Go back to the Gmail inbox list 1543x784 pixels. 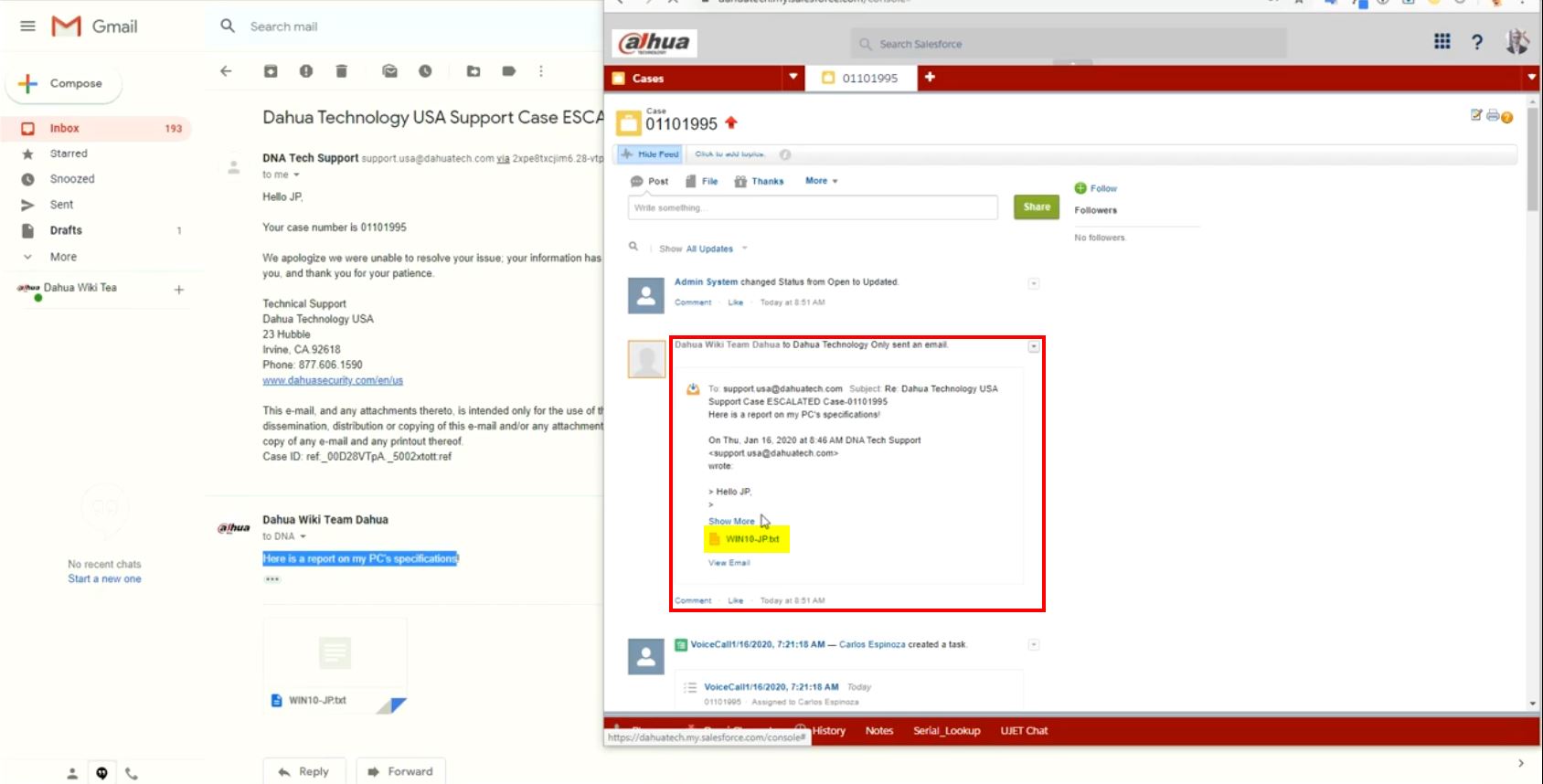[x=226, y=71]
